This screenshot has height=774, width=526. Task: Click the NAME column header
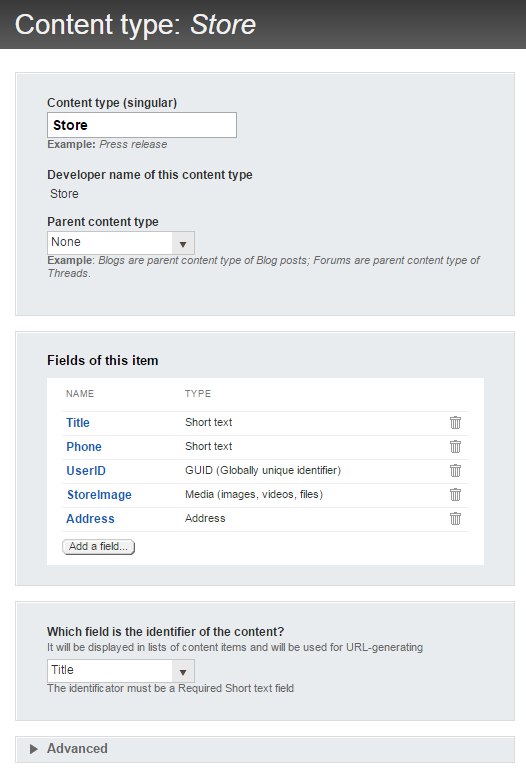[x=80, y=393]
